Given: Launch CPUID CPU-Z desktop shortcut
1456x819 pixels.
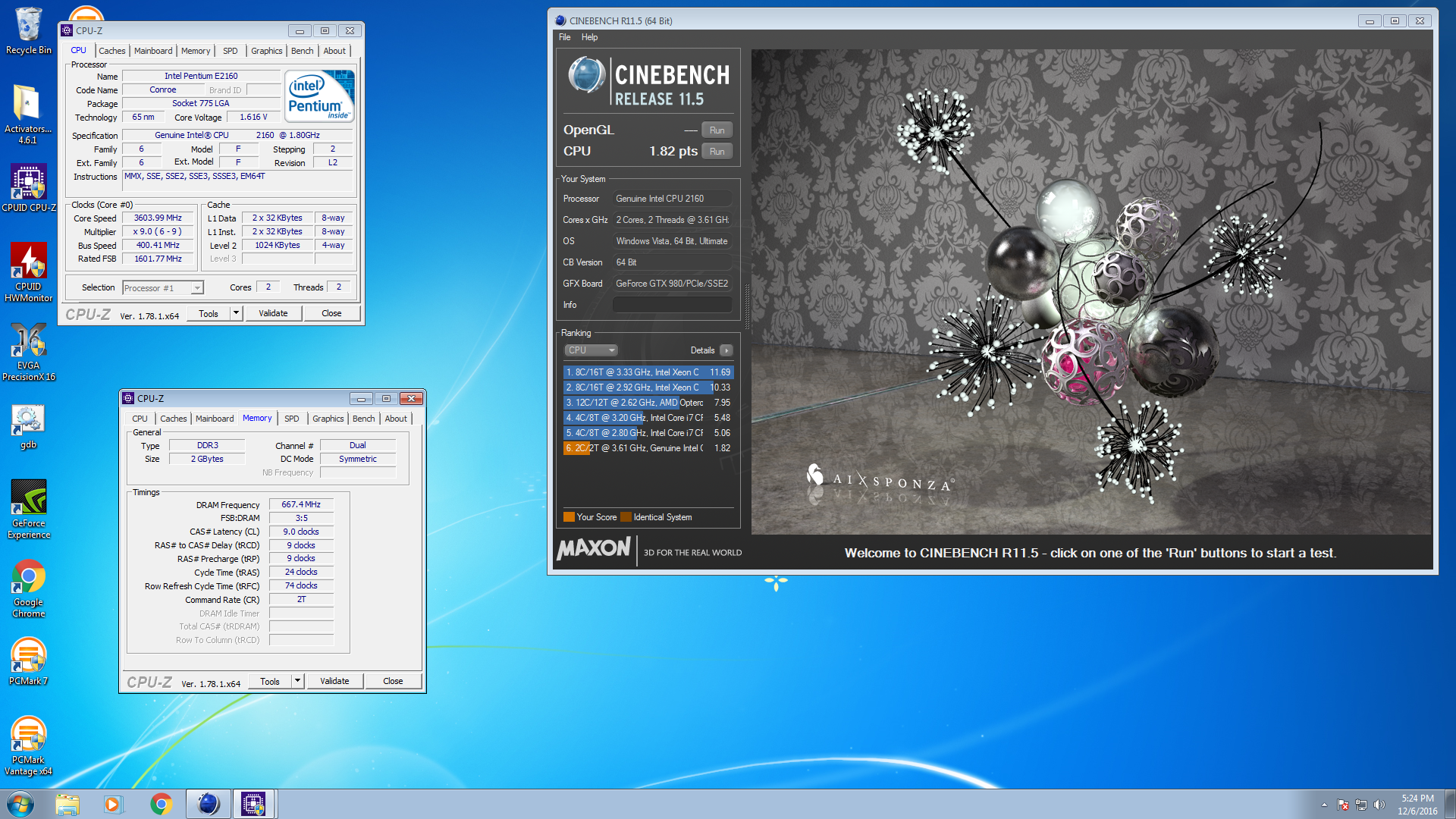Looking at the screenshot, I should point(28,188).
